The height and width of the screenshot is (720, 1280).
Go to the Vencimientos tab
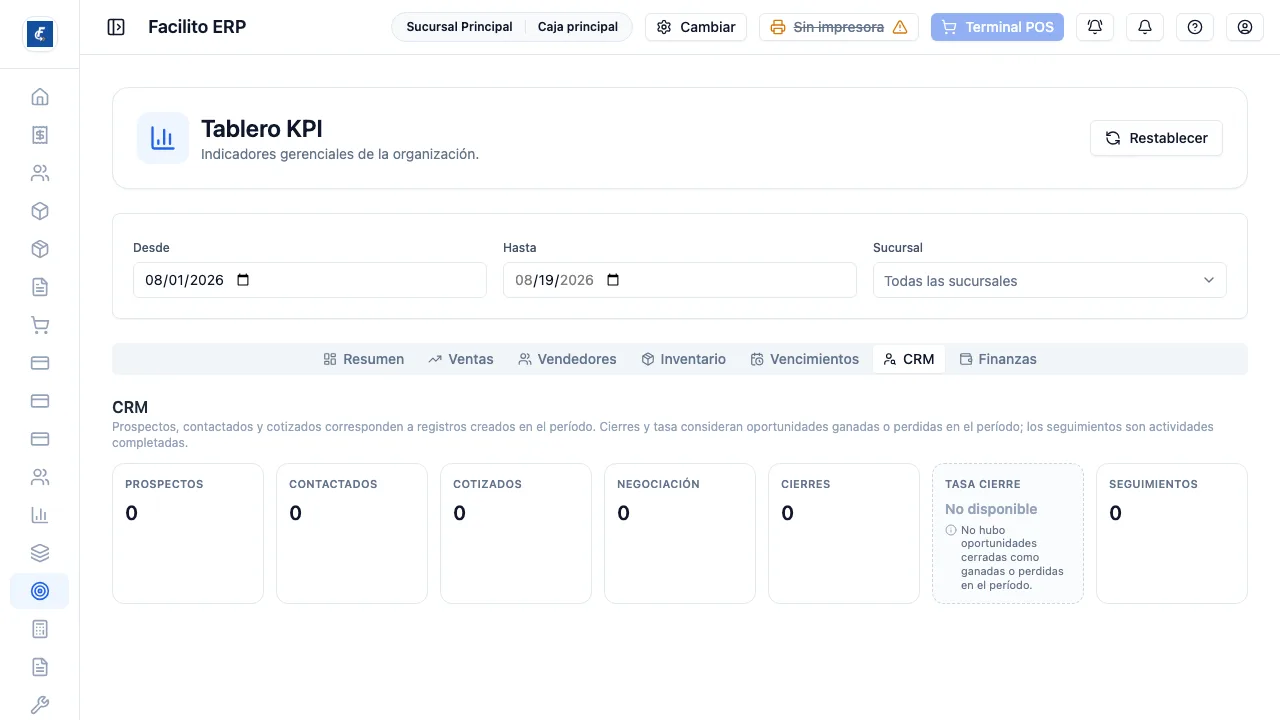[x=805, y=359]
